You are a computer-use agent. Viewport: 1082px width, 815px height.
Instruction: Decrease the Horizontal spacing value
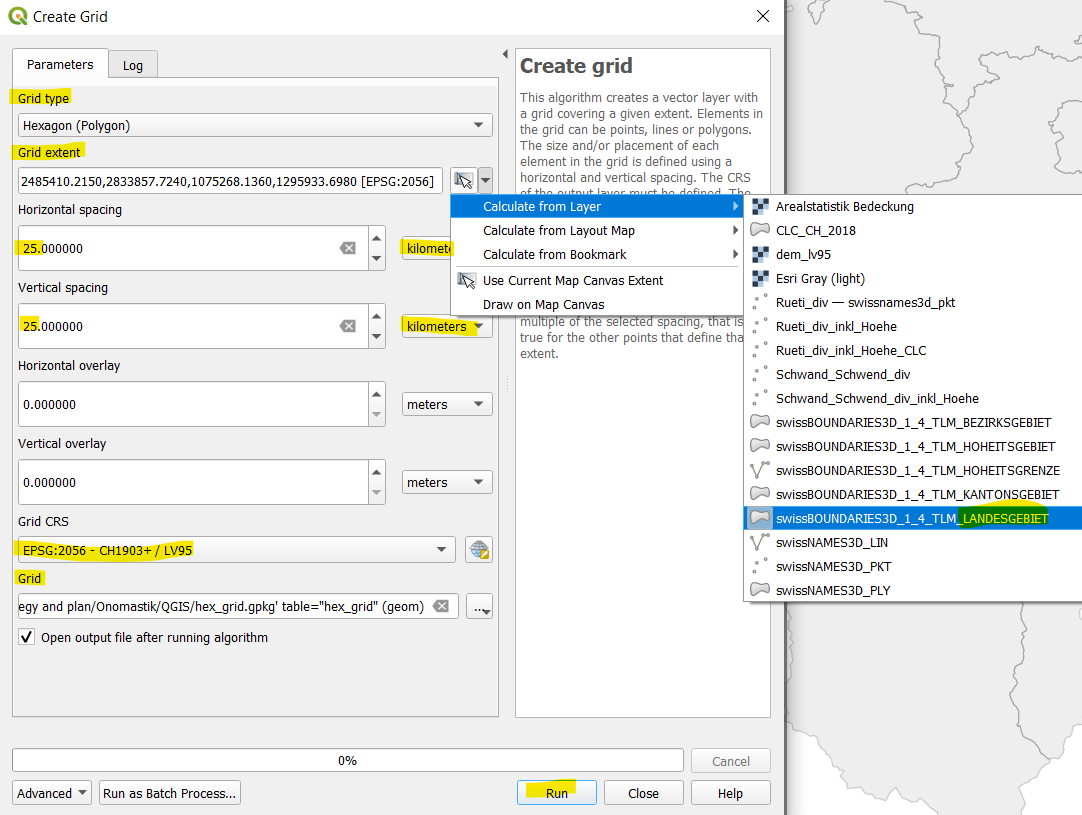point(377,259)
